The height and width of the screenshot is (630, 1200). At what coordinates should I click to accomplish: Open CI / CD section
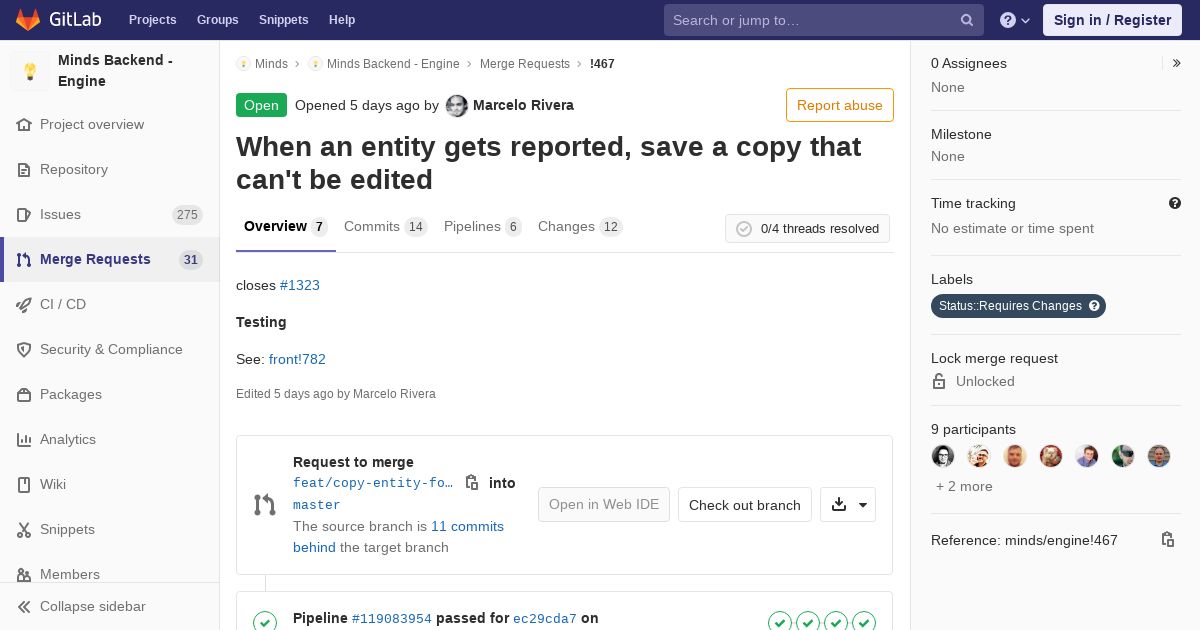(x=110, y=304)
